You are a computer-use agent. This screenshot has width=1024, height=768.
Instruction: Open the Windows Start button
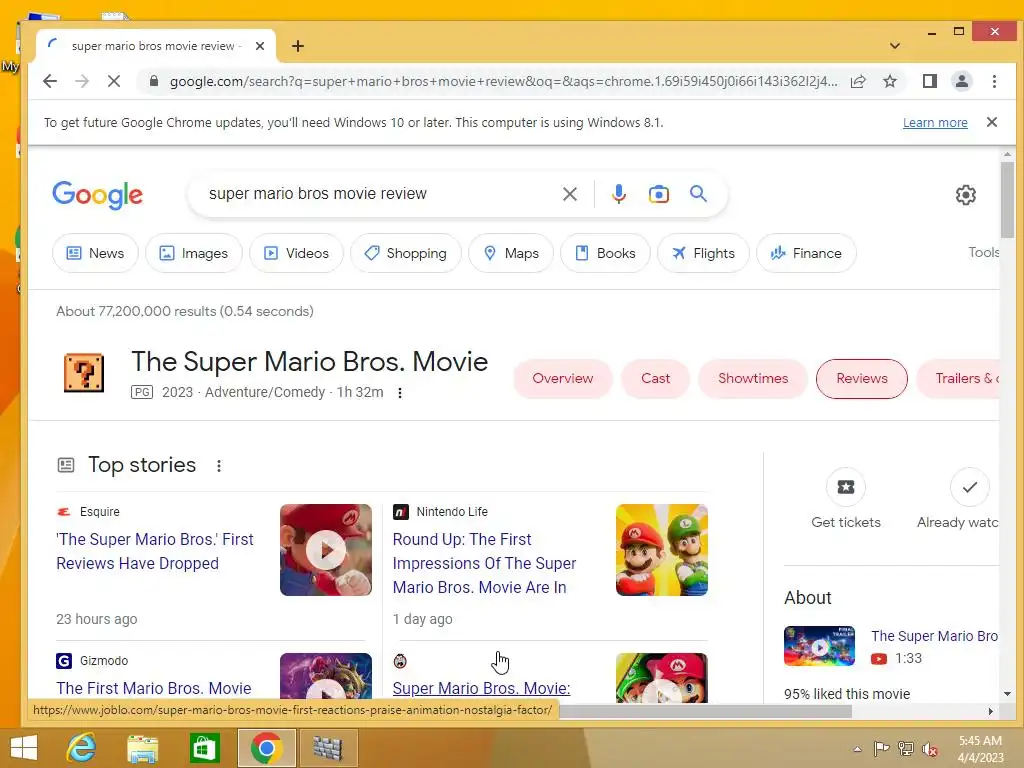(24, 748)
